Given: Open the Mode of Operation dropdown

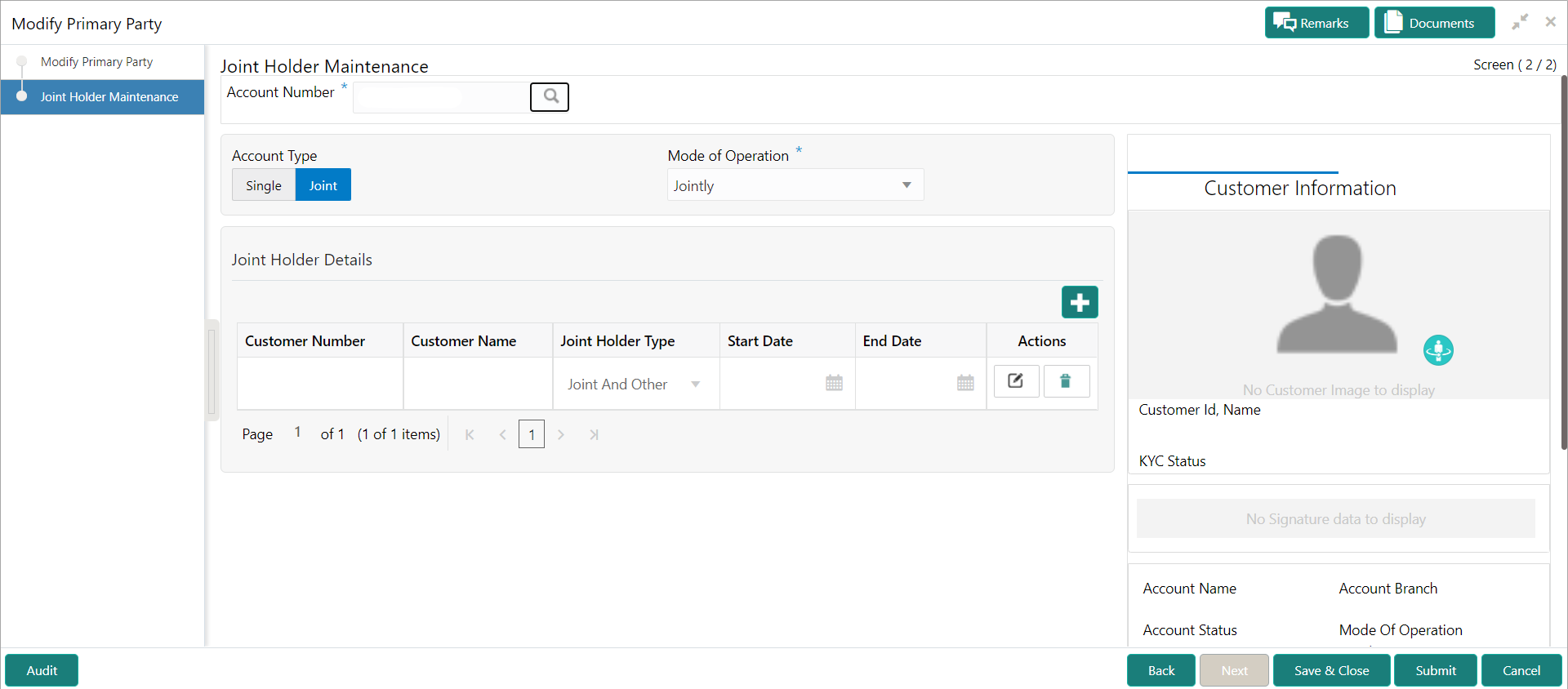Looking at the screenshot, I should [795, 185].
